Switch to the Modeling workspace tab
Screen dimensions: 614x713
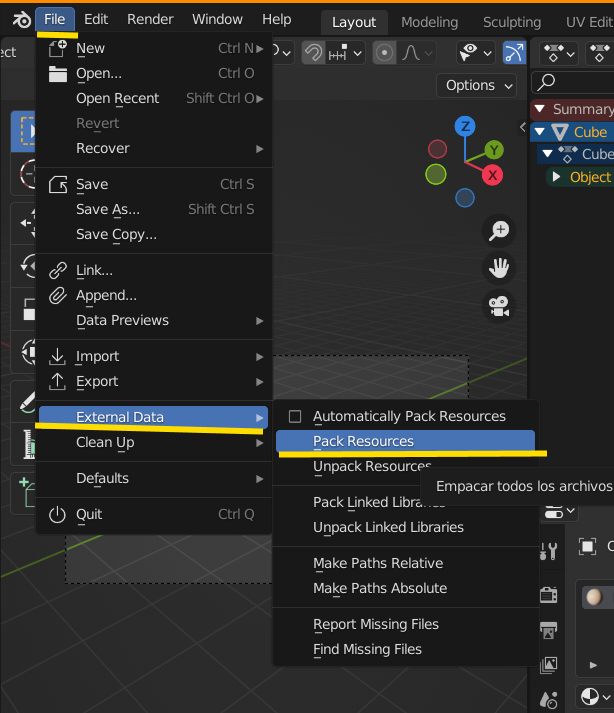coord(429,22)
